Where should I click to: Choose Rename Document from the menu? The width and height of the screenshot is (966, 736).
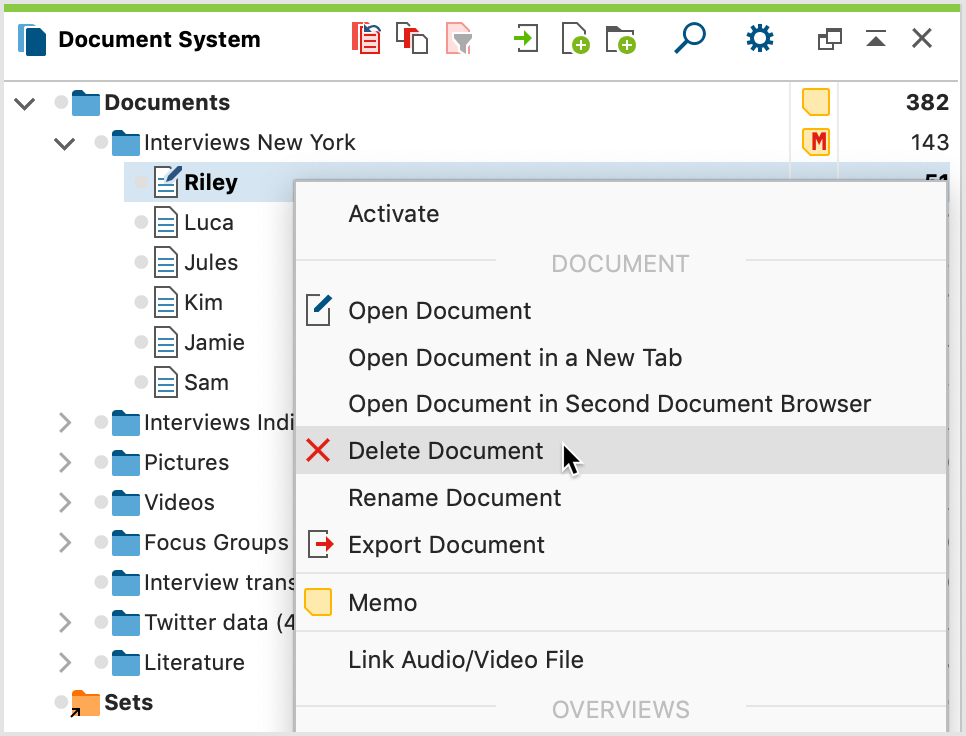pos(621,498)
